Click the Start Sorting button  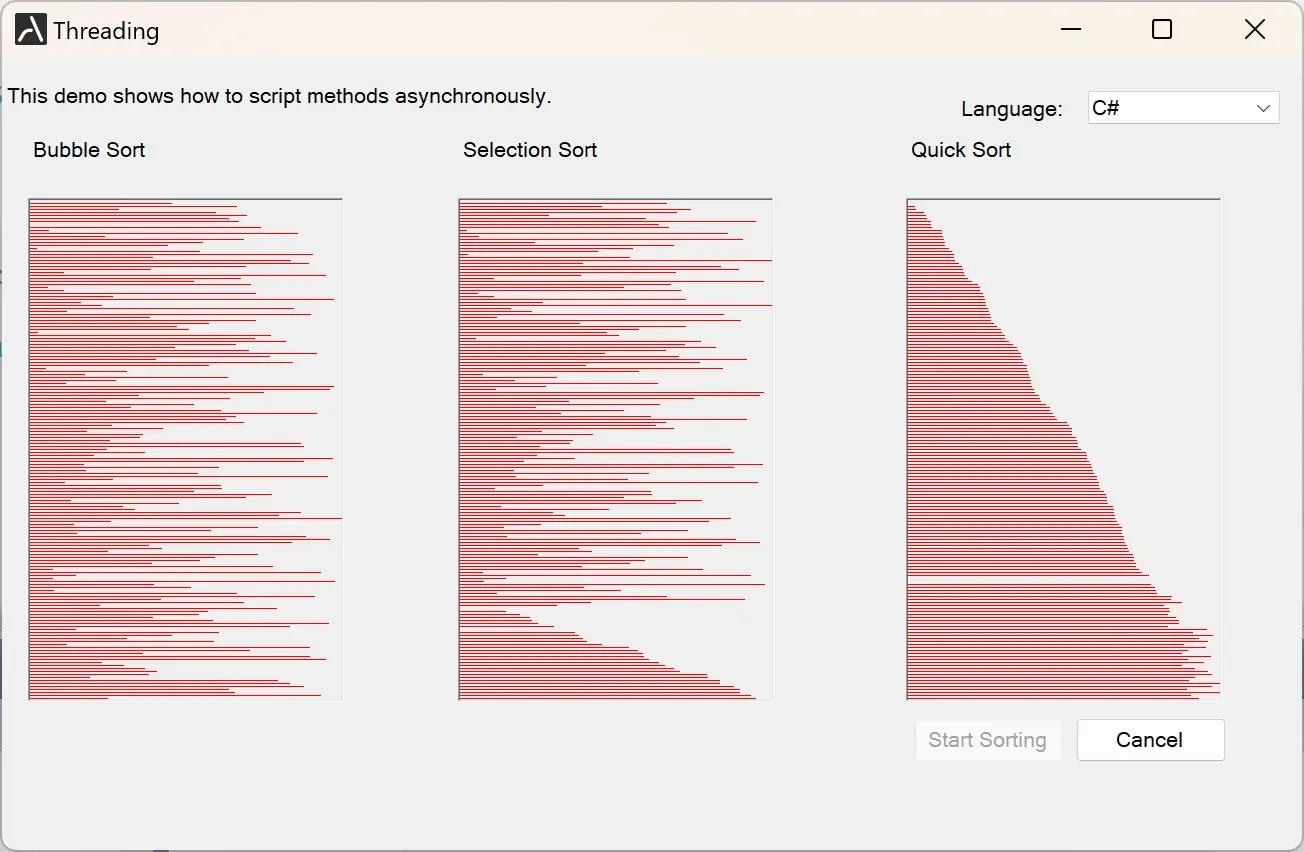[987, 740]
